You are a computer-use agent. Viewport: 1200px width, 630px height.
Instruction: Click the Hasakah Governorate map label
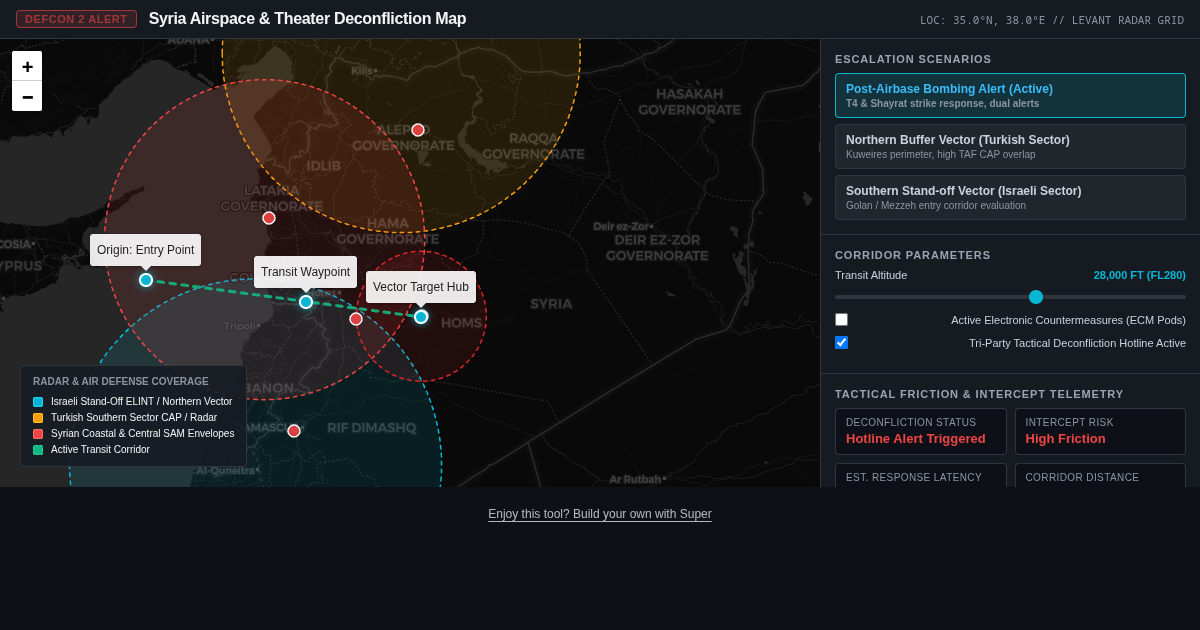690,102
